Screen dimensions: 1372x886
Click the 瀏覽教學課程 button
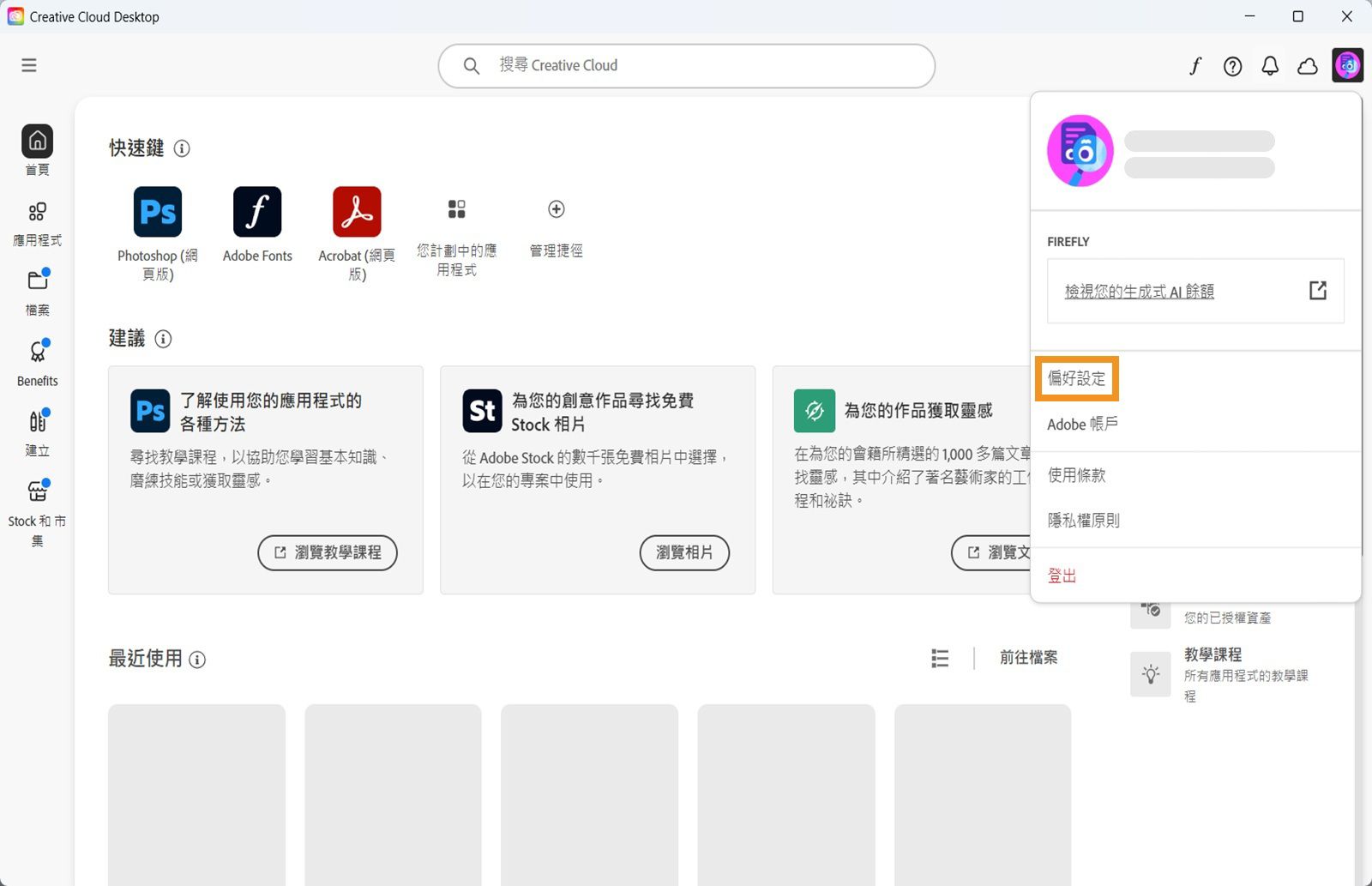point(328,553)
